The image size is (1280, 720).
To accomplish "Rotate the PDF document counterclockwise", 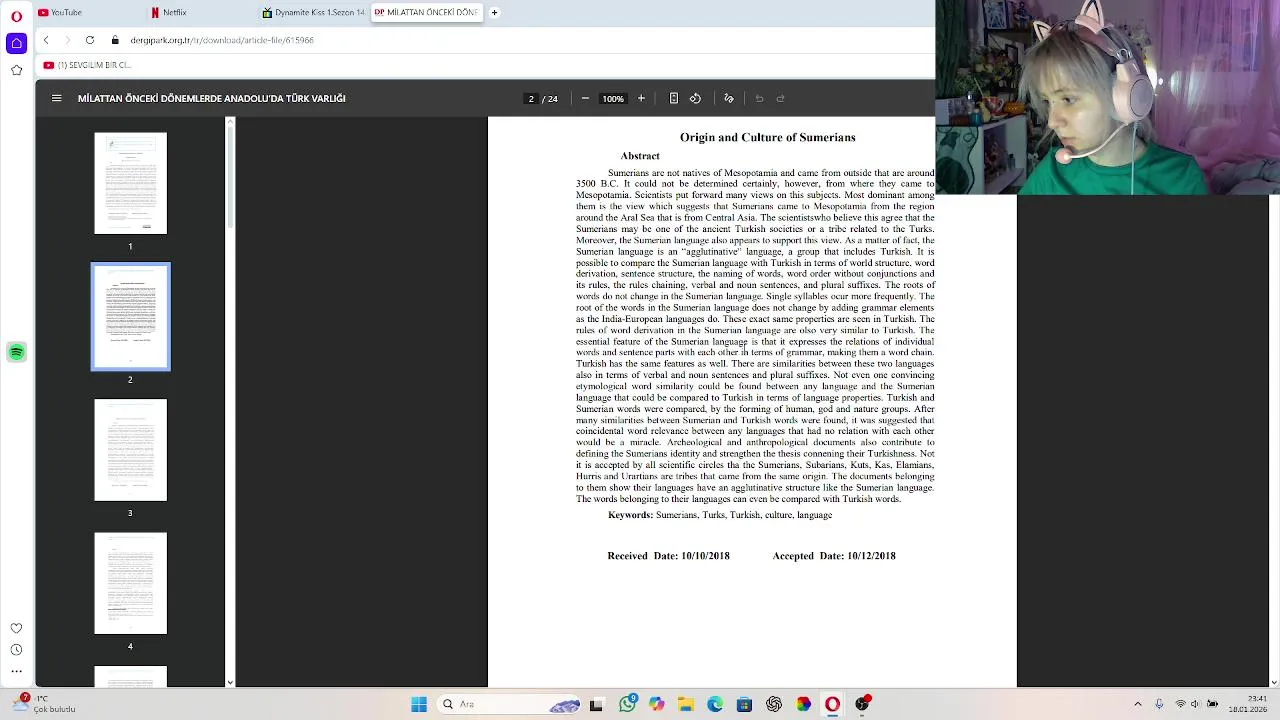I will point(696,98).
